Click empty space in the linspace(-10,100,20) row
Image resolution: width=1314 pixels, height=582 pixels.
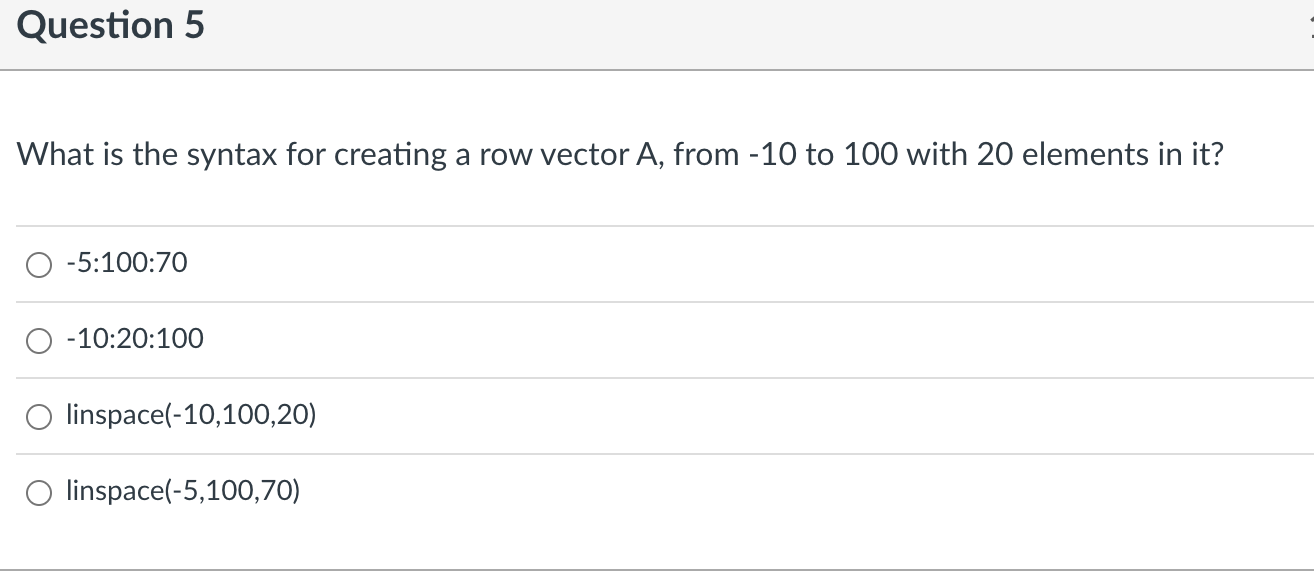coord(800,417)
